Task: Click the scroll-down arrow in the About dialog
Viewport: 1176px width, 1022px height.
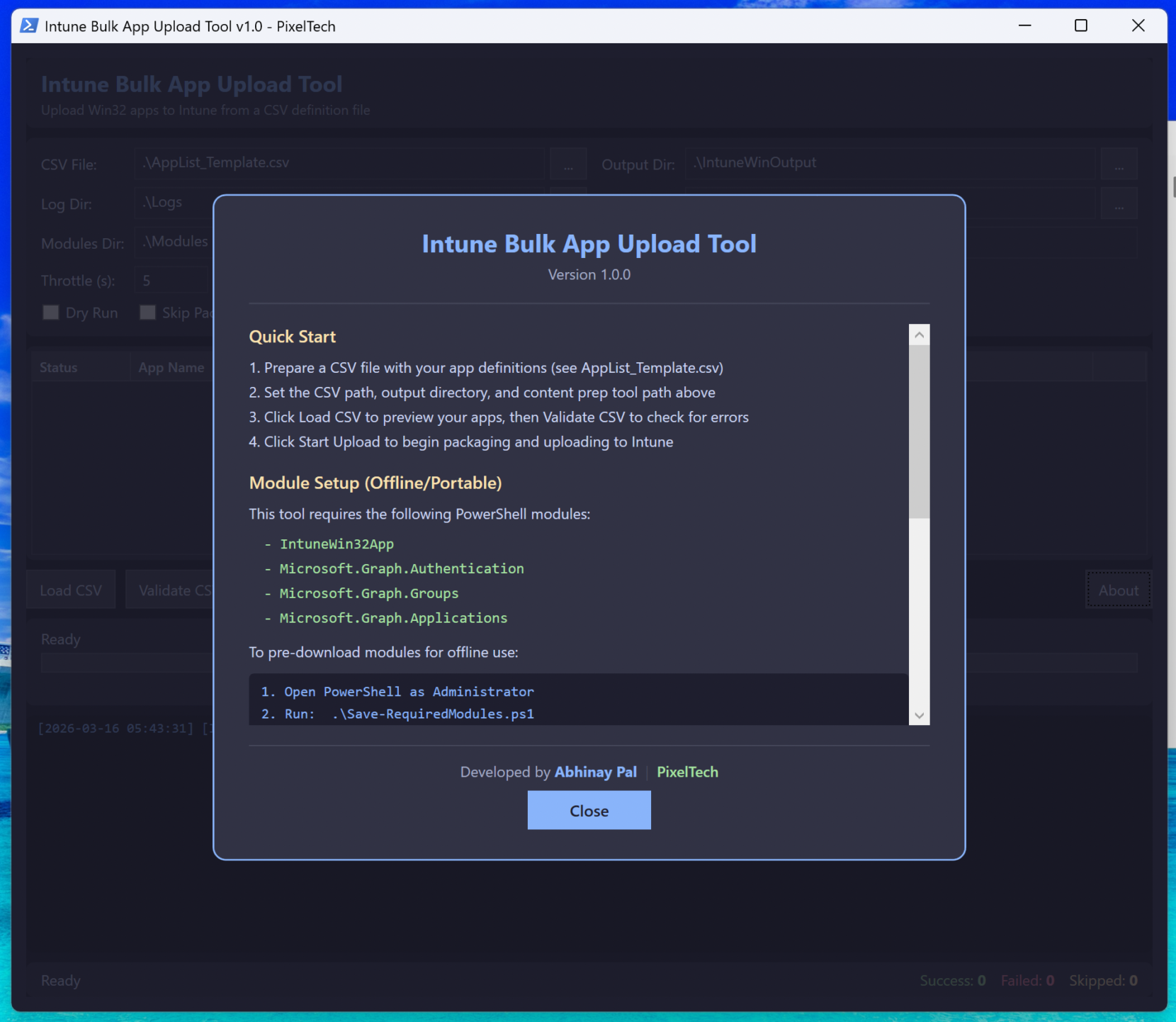Action: click(919, 716)
